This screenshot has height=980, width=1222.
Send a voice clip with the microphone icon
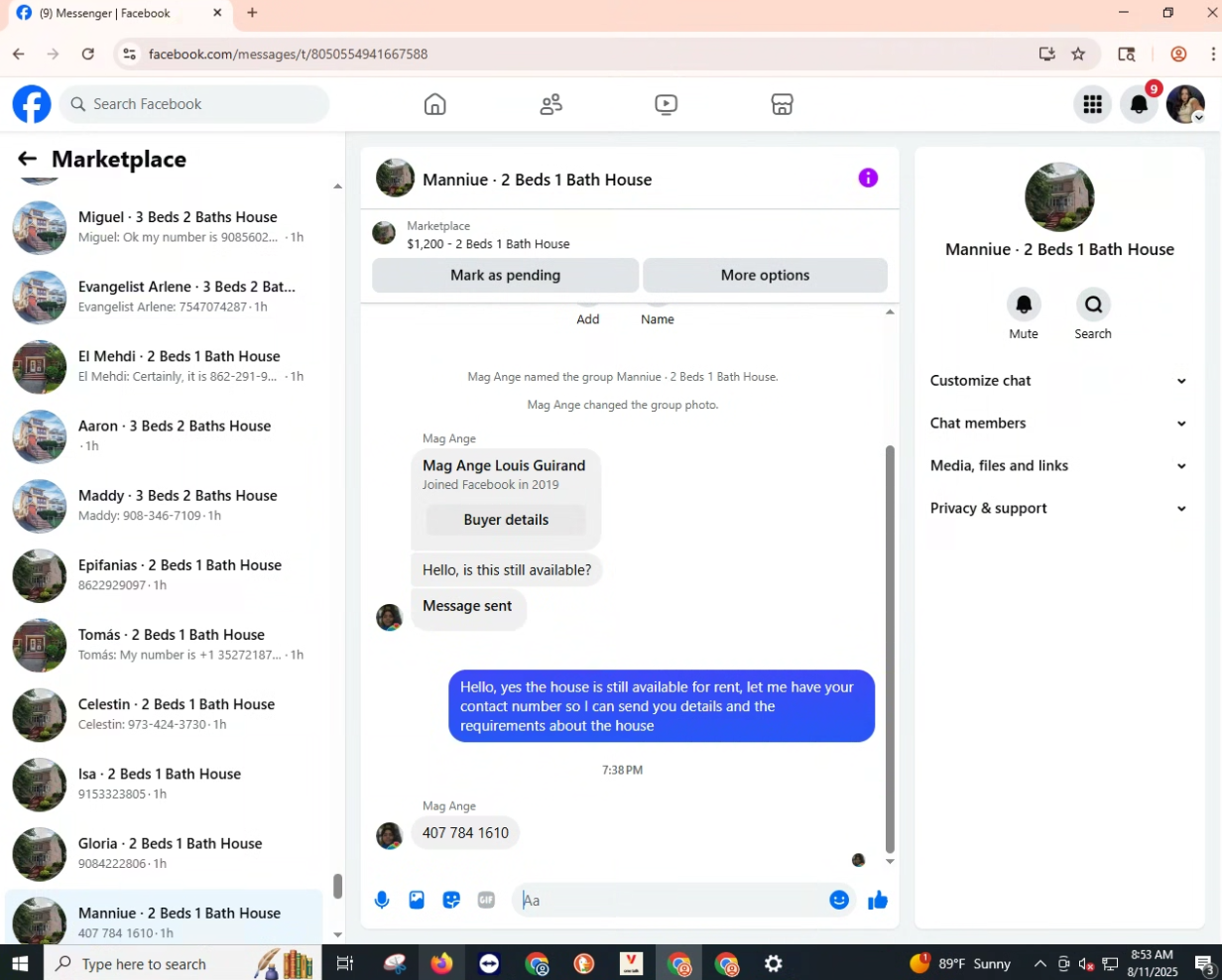382,900
